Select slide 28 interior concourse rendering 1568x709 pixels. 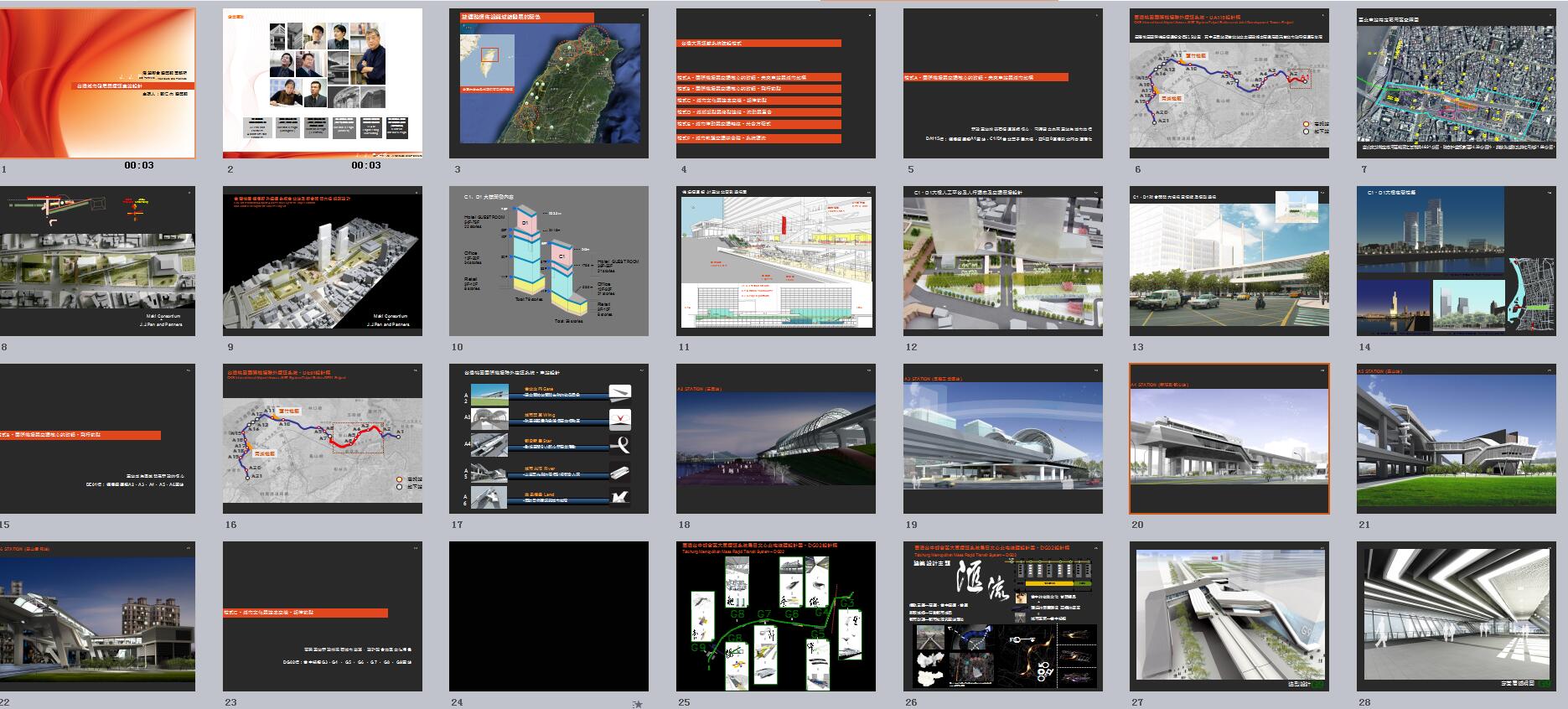coord(1457,616)
